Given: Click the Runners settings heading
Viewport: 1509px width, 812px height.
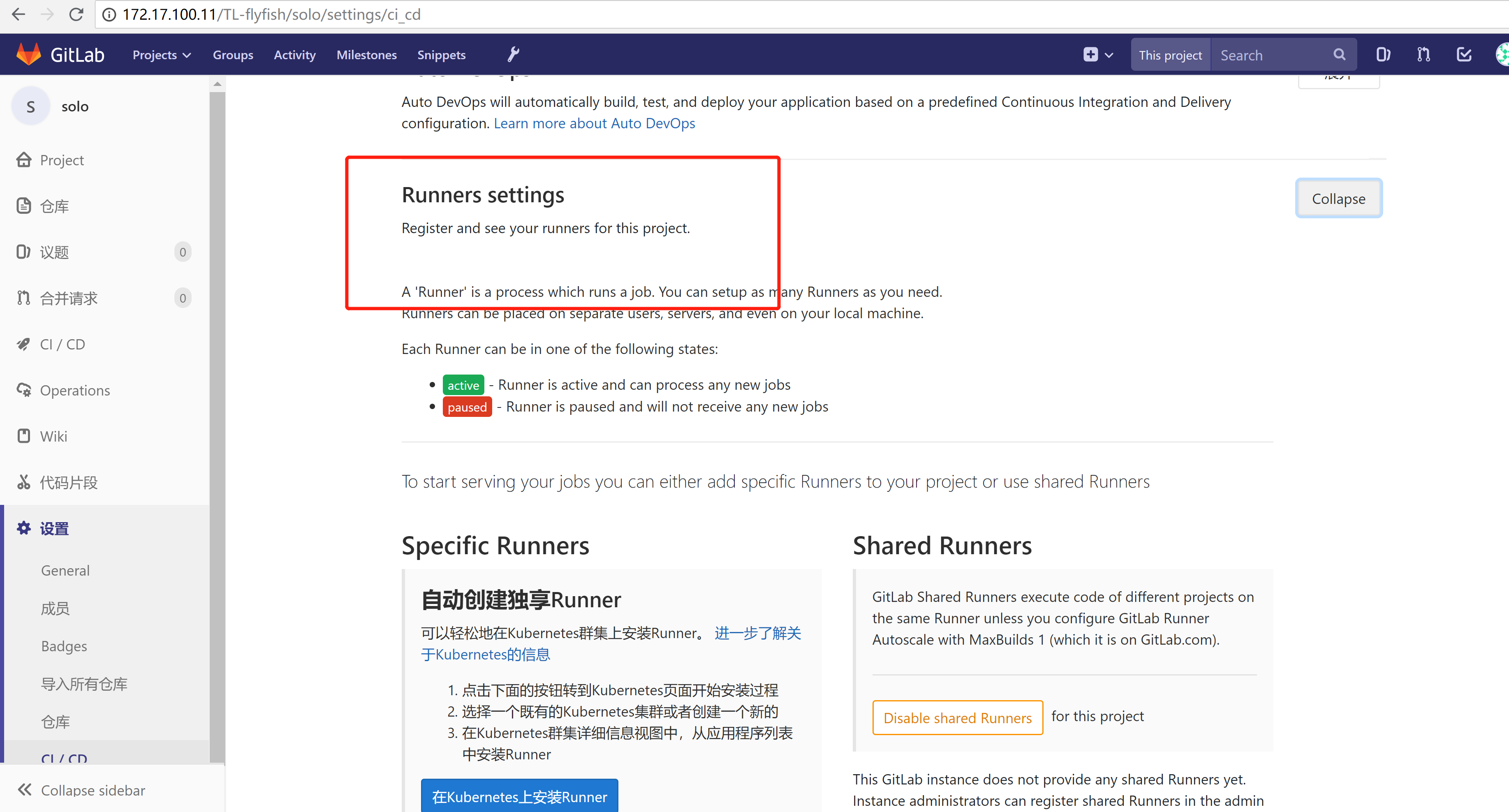Looking at the screenshot, I should click(x=483, y=194).
